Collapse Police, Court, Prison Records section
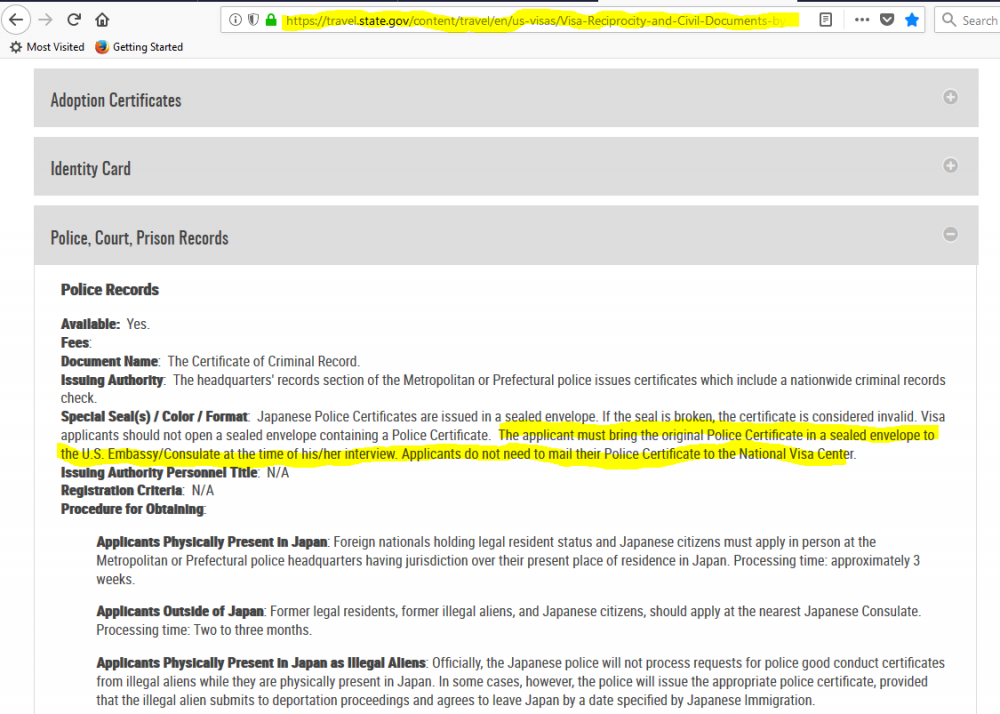Viewport: 1000px width, 714px height. (x=506, y=235)
